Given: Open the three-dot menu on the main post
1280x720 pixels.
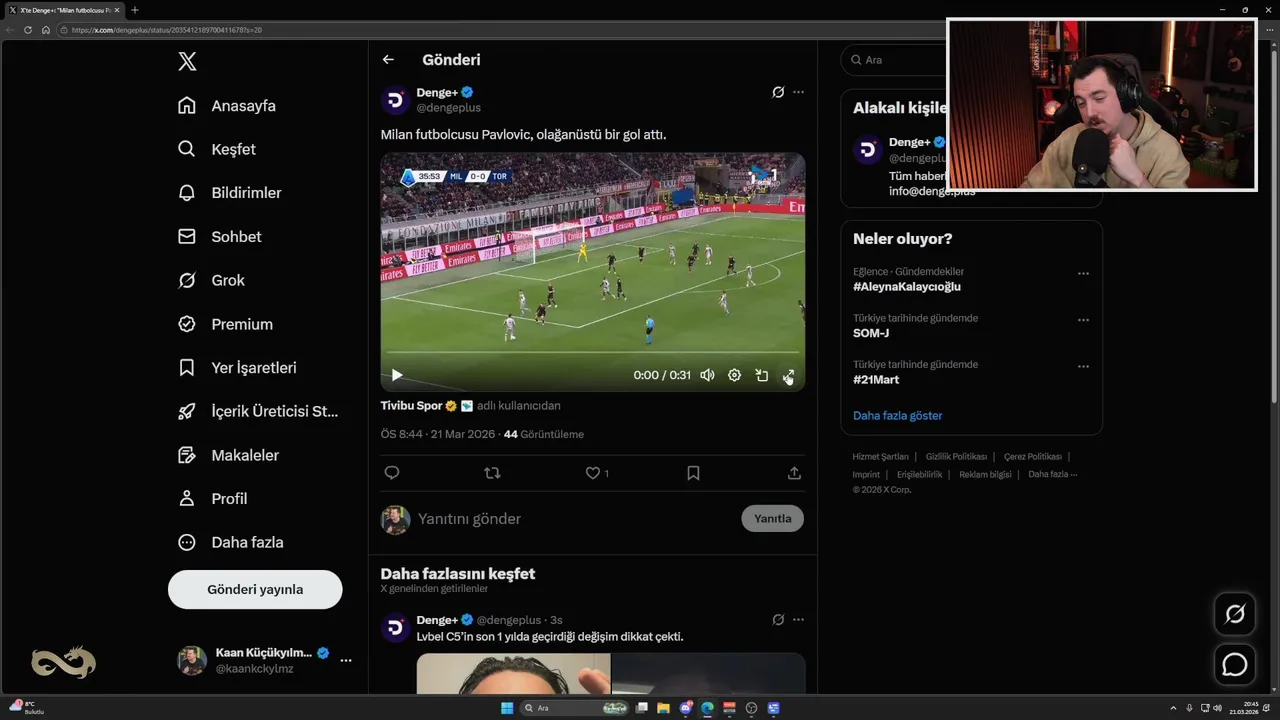Looking at the screenshot, I should pos(798,92).
